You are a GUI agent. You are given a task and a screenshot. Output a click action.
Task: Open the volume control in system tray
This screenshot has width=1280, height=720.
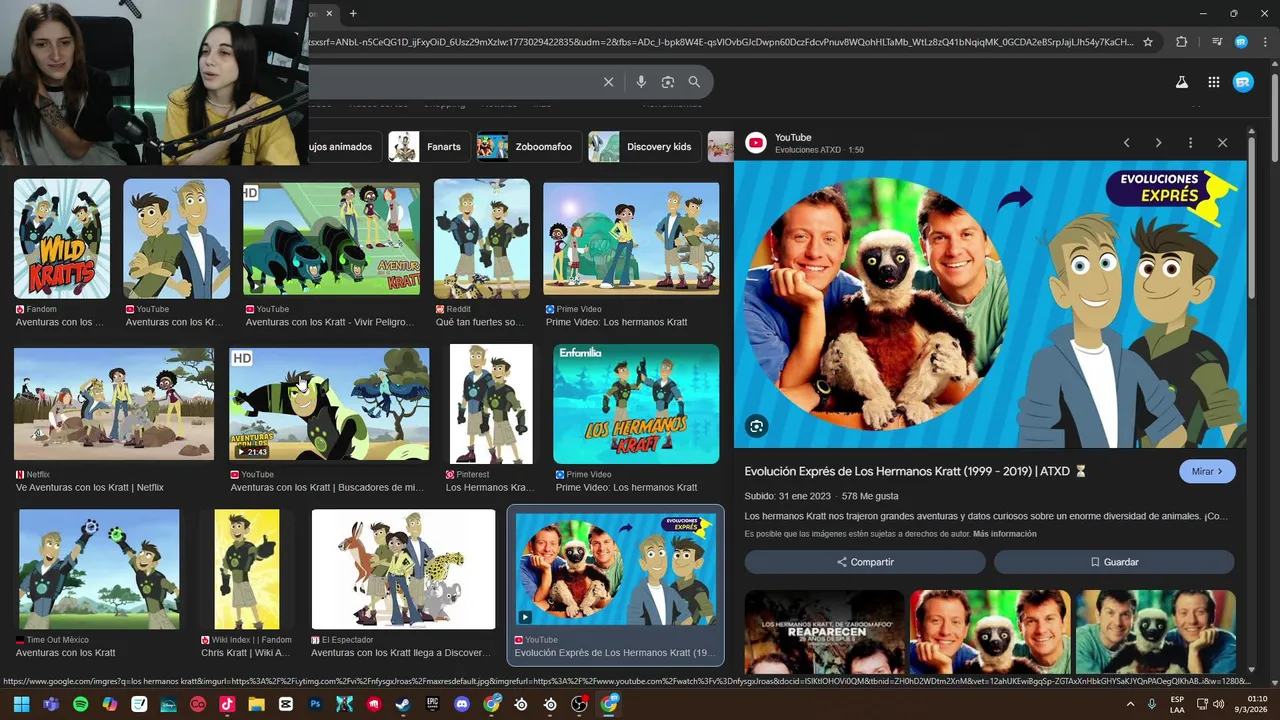click(1218, 704)
